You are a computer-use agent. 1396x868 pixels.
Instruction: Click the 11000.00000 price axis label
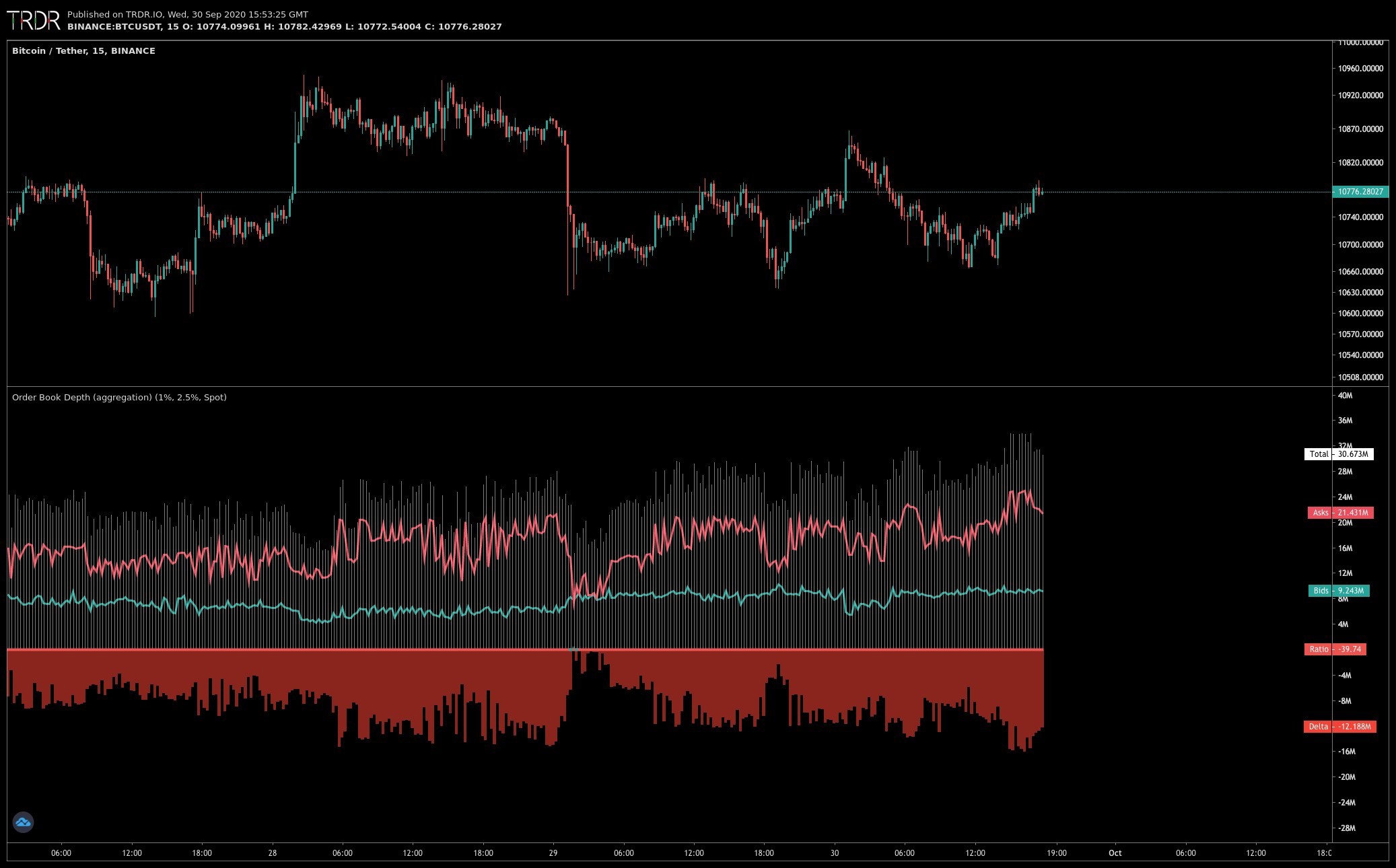tap(1360, 42)
